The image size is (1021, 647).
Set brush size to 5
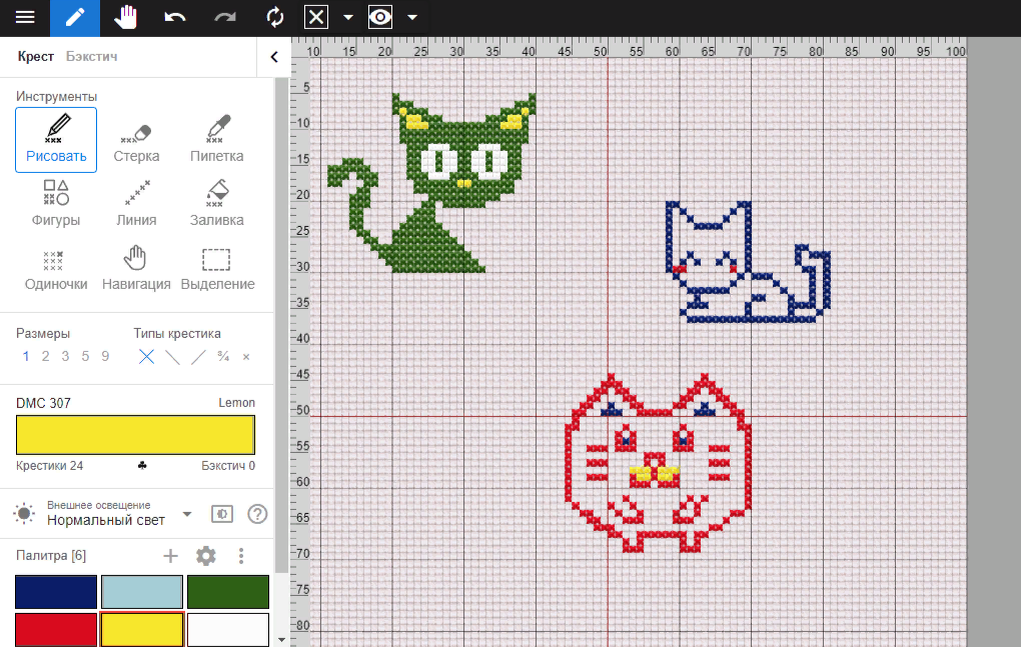pos(85,356)
